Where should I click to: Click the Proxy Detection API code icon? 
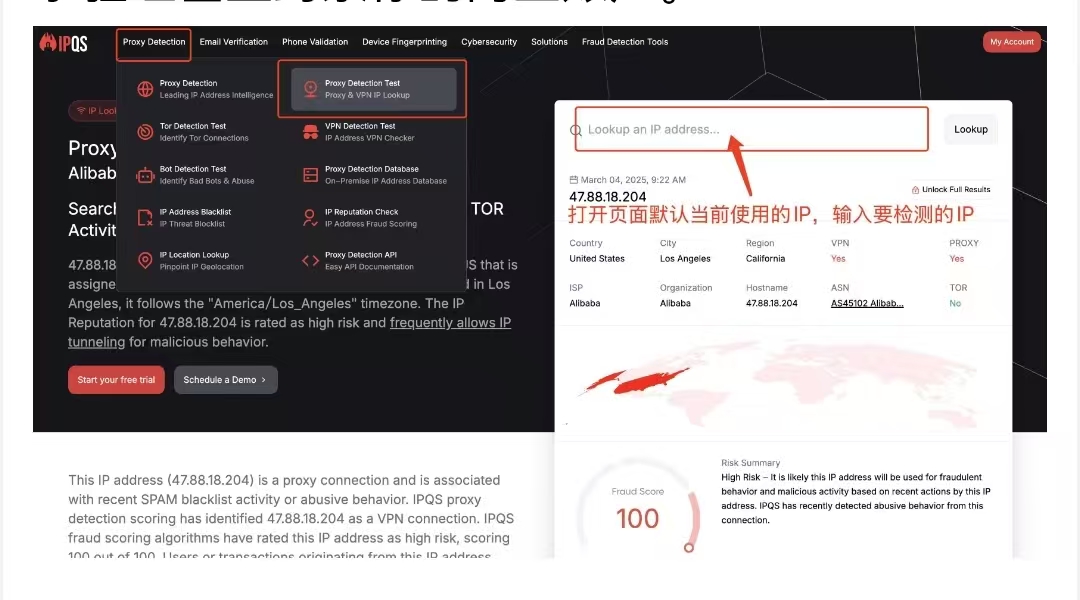pyautogui.click(x=310, y=260)
